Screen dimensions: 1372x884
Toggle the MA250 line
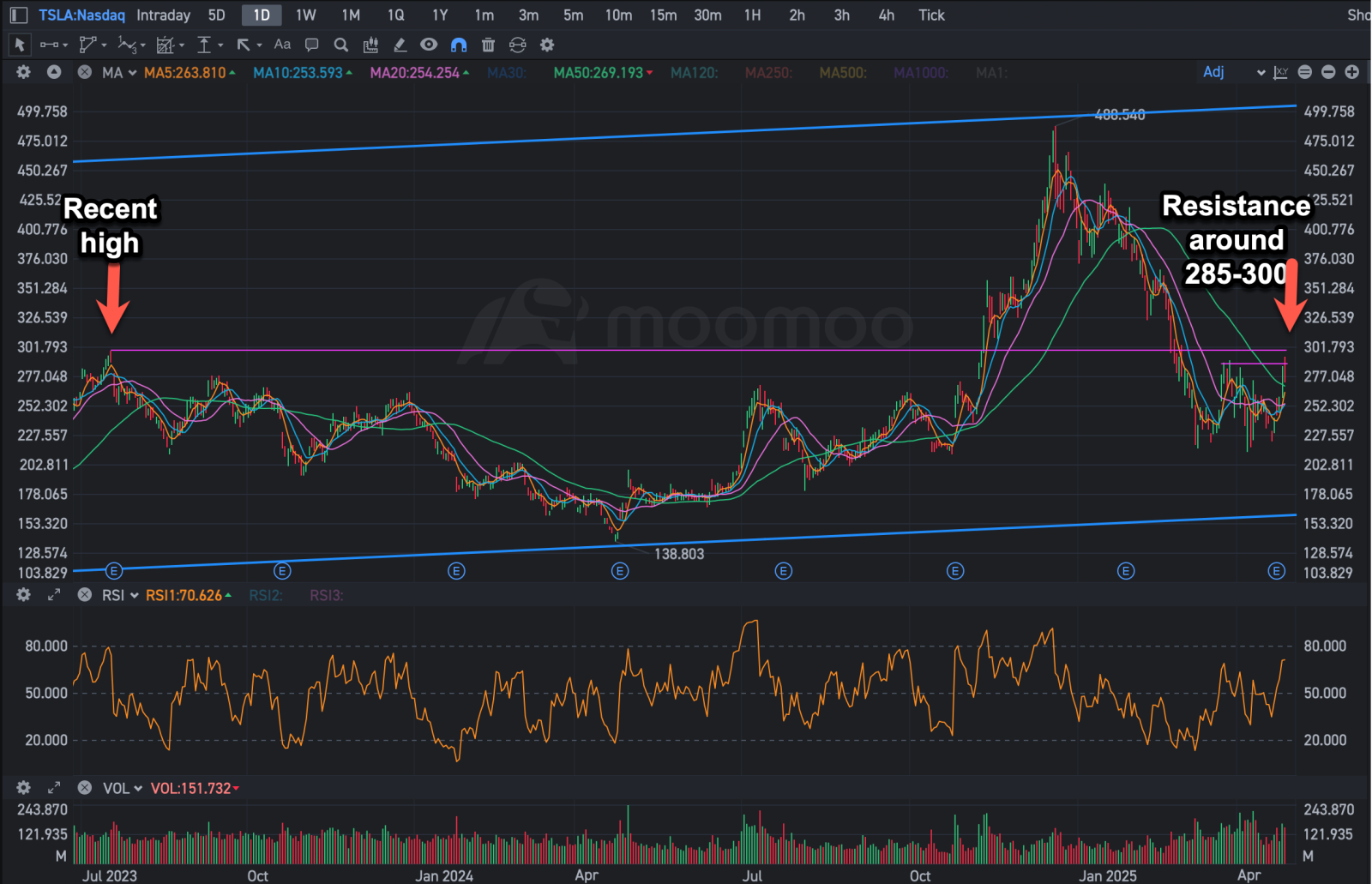tap(768, 73)
